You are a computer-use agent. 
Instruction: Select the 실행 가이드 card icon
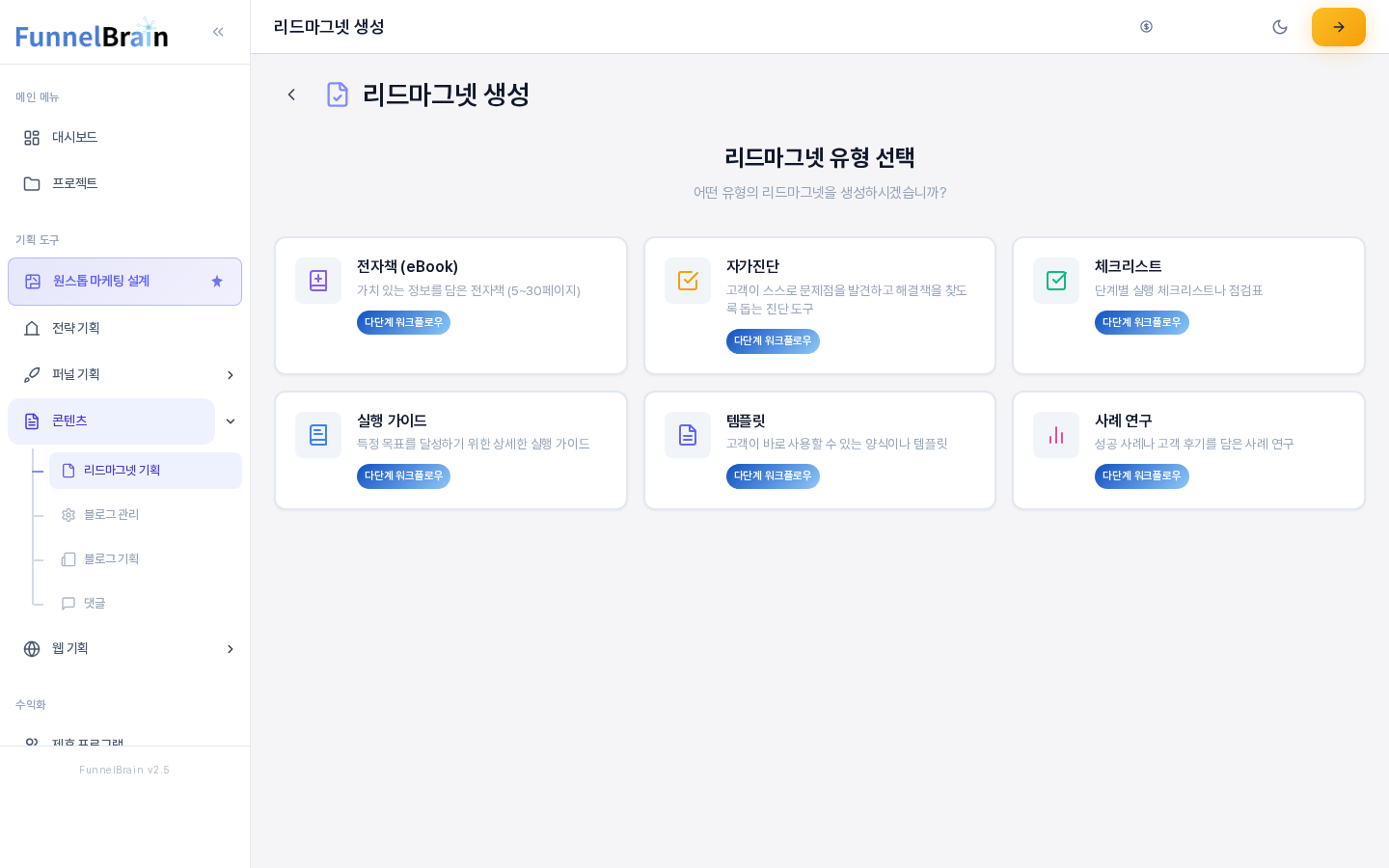pos(318,435)
